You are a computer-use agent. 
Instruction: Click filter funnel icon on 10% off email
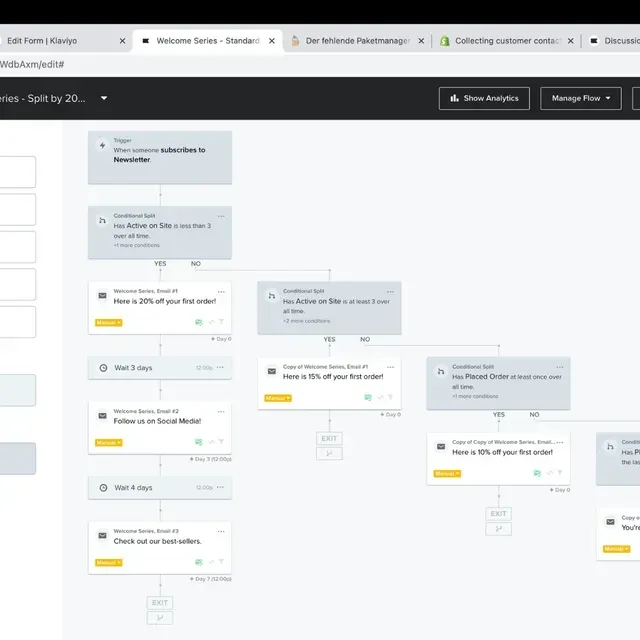click(x=560, y=473)
